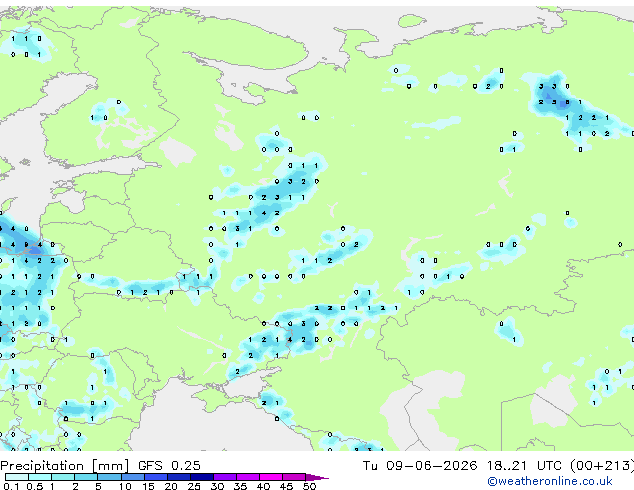Pick the 10–15 mm blue legend swatch
The height and width of the screenshot is (490, 634).
[133, 477]
